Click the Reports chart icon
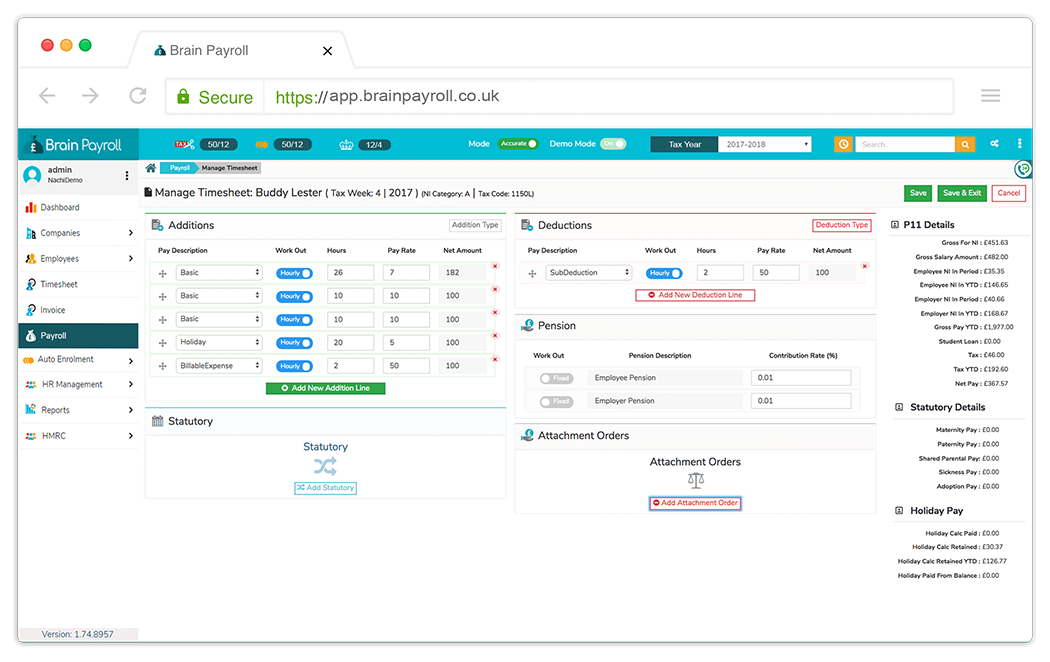The image size is (1050, 662). 31,409
